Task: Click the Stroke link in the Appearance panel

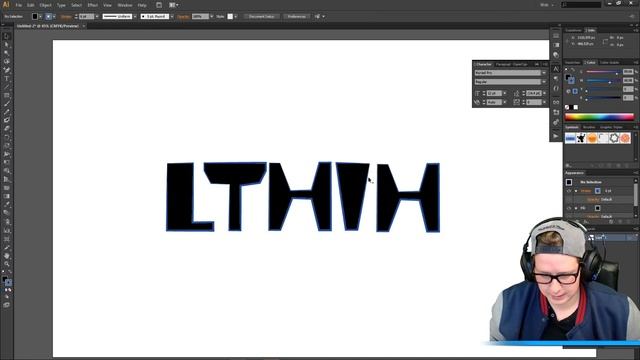Action: click(x=585, y=191)
